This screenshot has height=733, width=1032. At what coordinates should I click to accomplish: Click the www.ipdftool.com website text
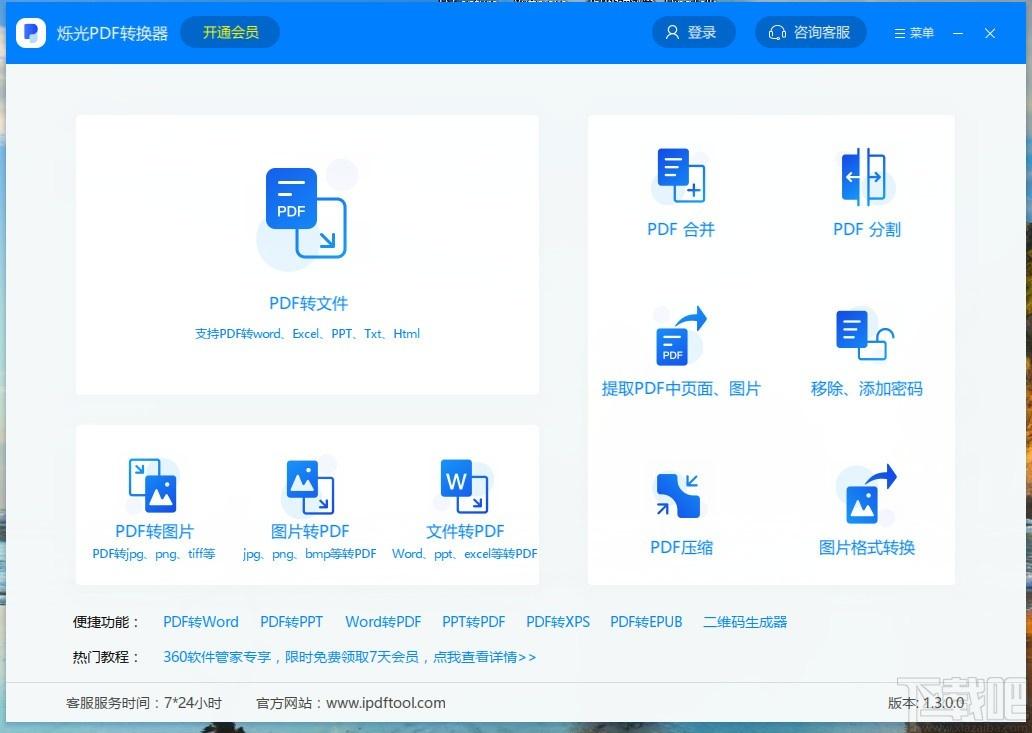point(386,703)
